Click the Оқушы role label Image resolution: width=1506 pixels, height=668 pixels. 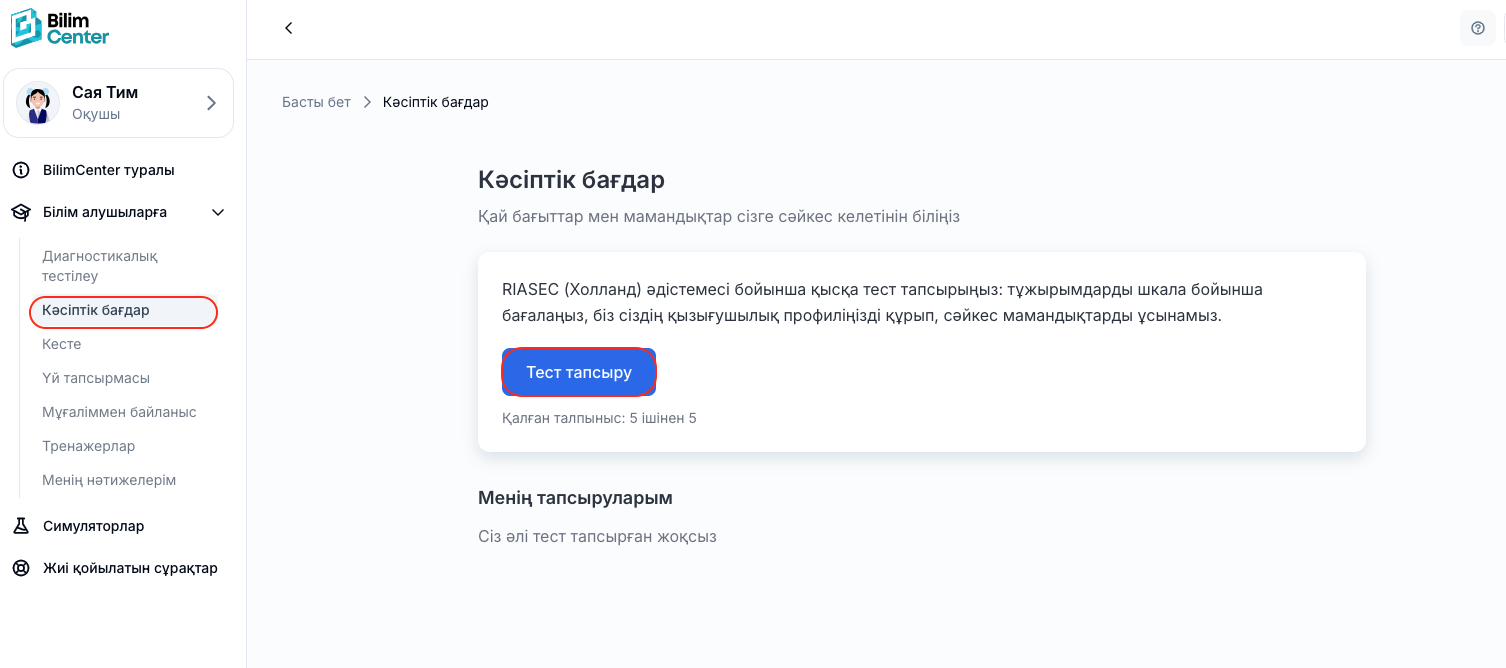click(96, 114)
